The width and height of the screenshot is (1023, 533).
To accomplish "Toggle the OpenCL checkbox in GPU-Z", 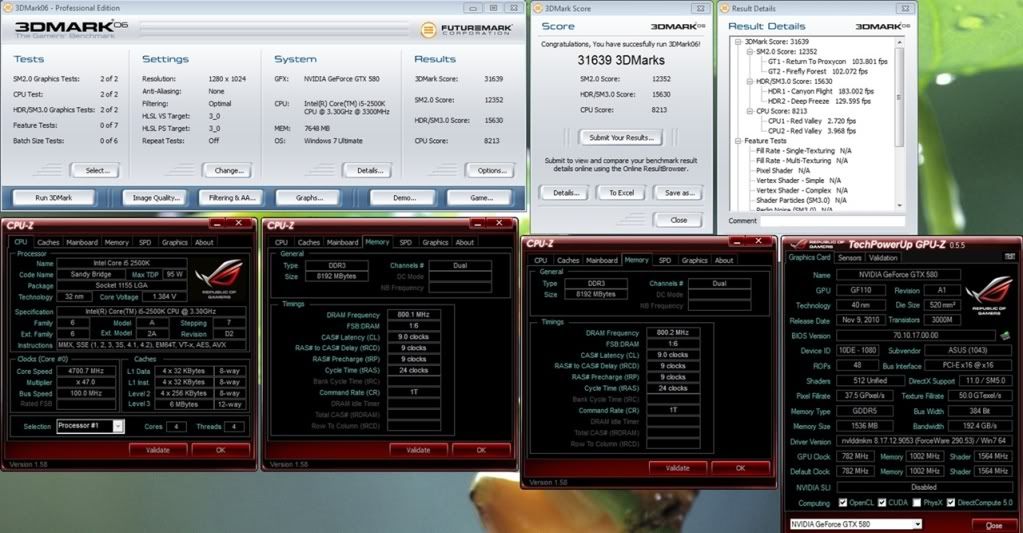I will pyautogui.click(x=843, y=502).
